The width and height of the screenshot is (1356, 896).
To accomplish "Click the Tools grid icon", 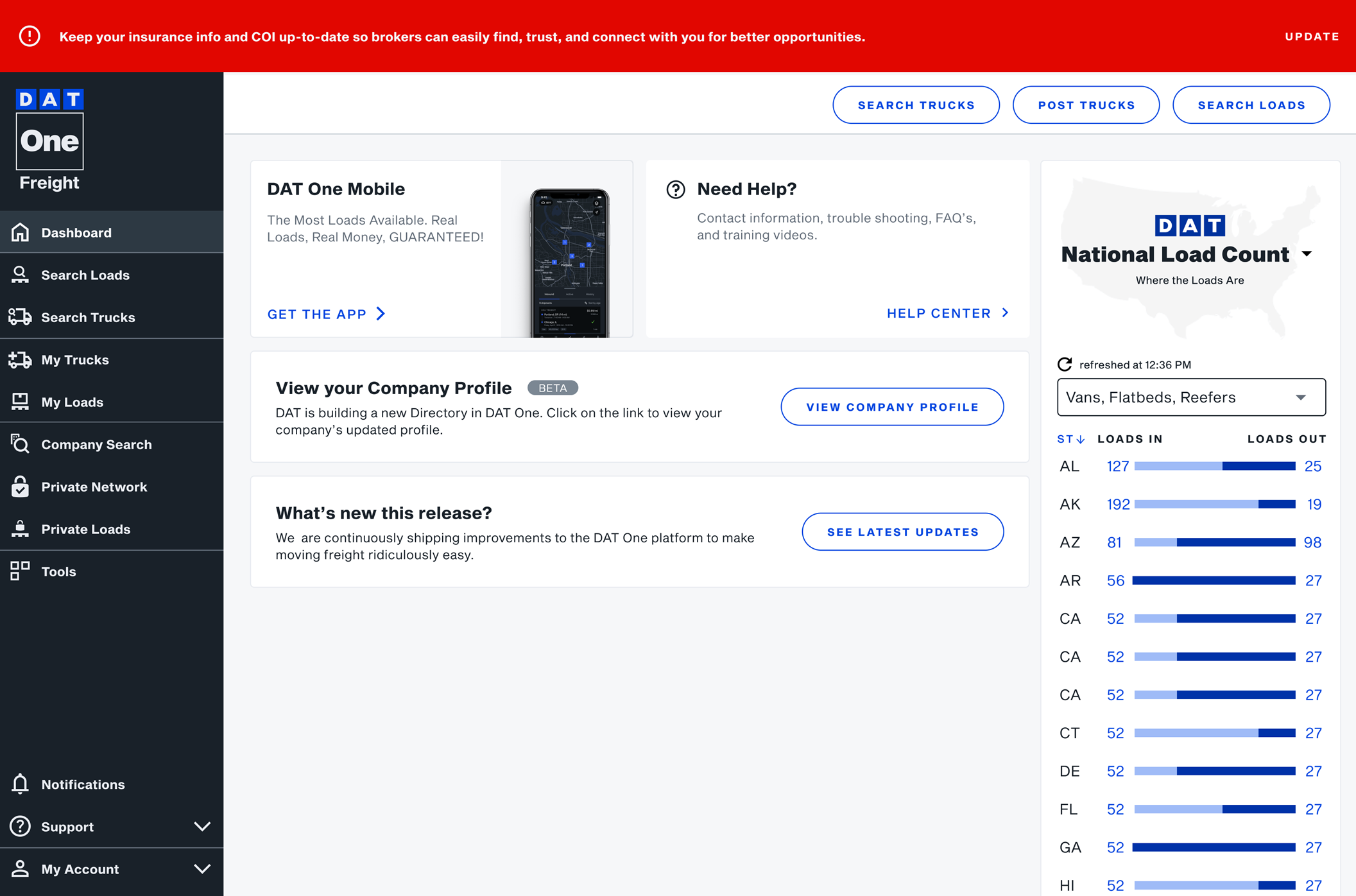I will (x=21, y=571).
